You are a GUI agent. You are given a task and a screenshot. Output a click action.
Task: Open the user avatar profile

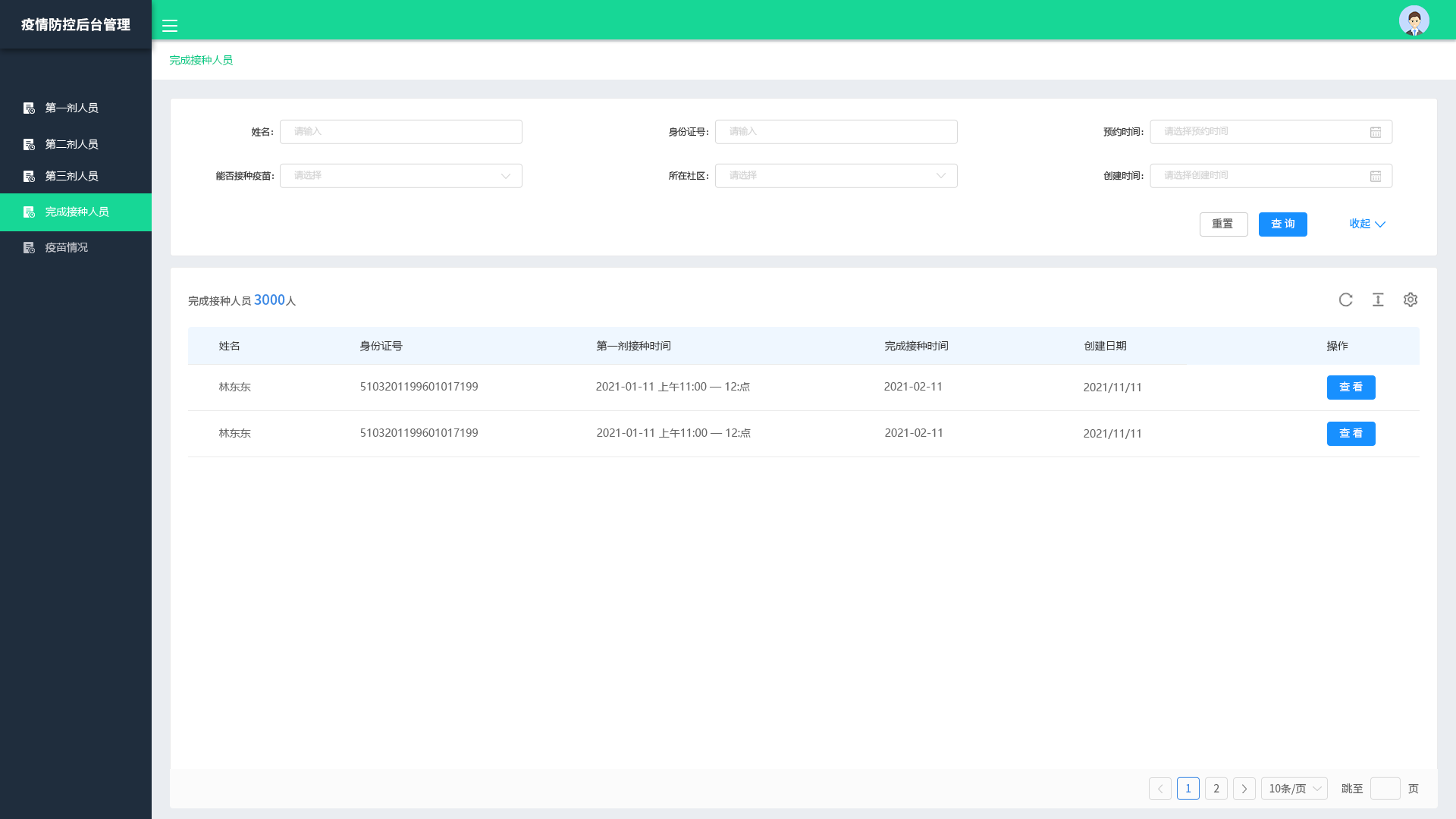(1414, 20)
